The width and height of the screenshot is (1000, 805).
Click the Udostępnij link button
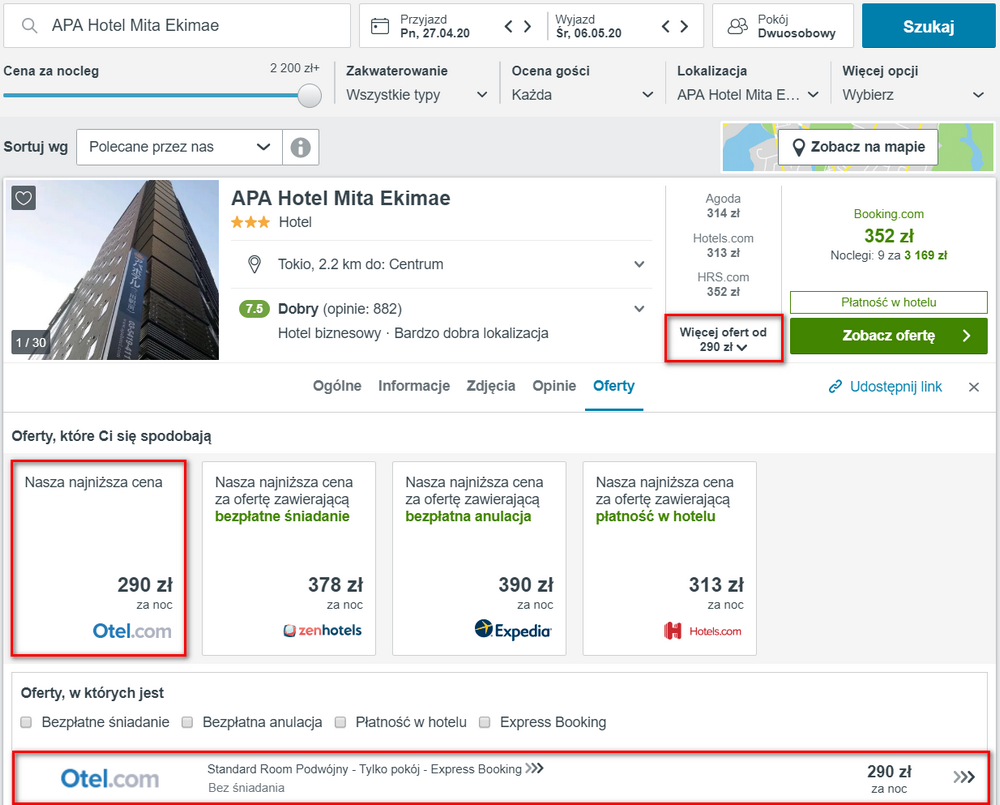[885, 387]
